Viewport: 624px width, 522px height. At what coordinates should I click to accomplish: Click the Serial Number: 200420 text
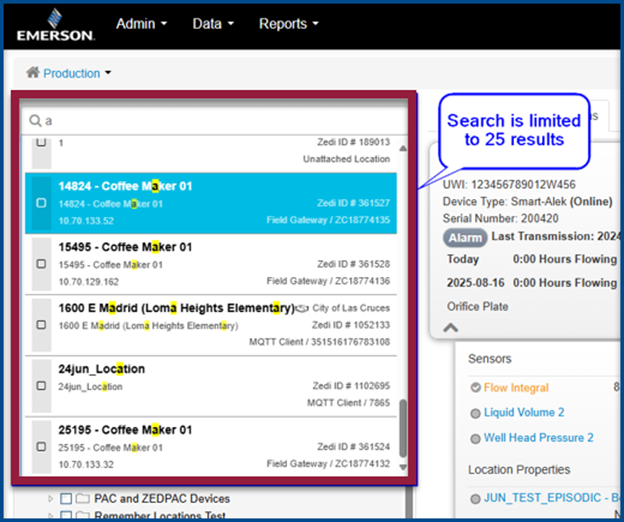[500, 218]
